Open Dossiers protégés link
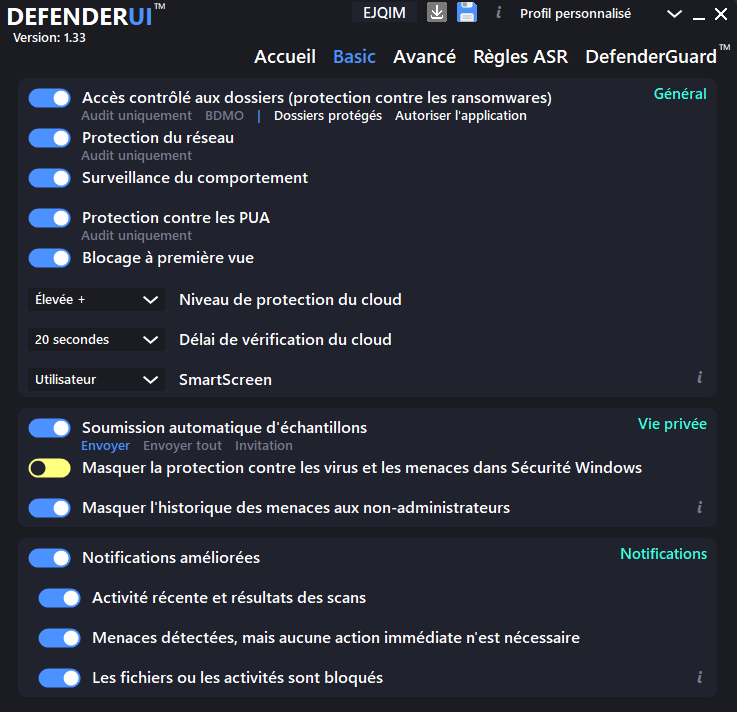The height and width of the screenshot is (712, 737). click(328, 116)
